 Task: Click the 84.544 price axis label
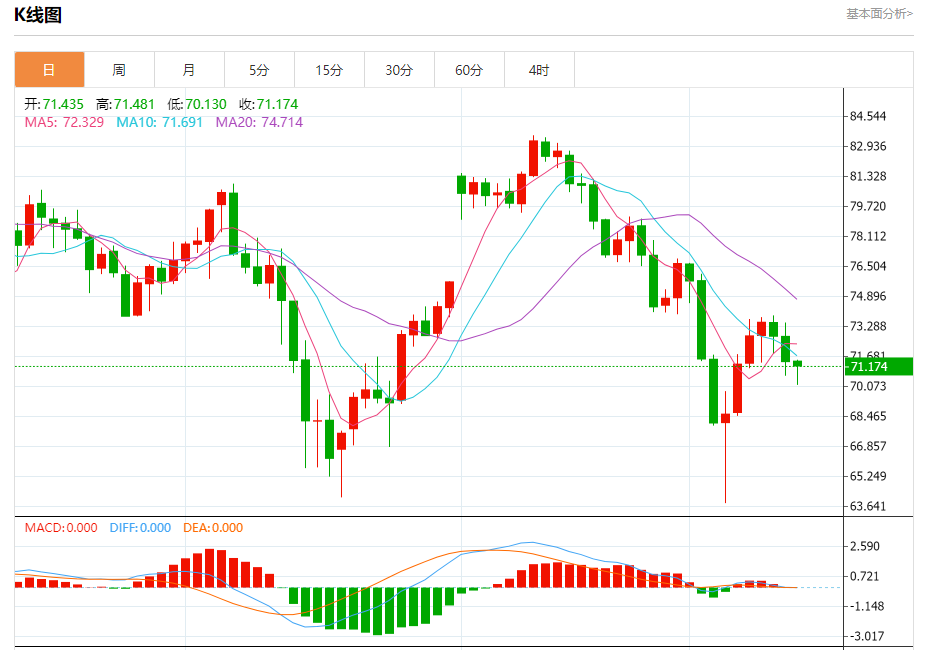point(868,116)
